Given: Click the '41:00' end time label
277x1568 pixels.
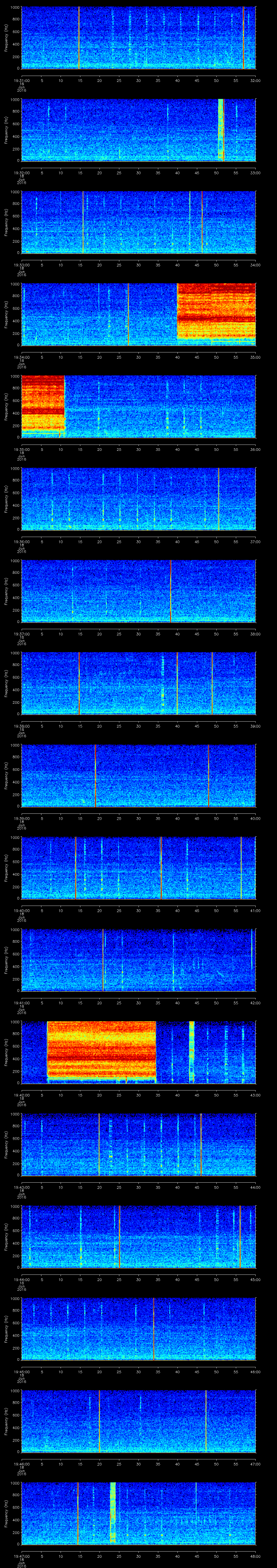Looking at the screenshot, I should (255, 910).
